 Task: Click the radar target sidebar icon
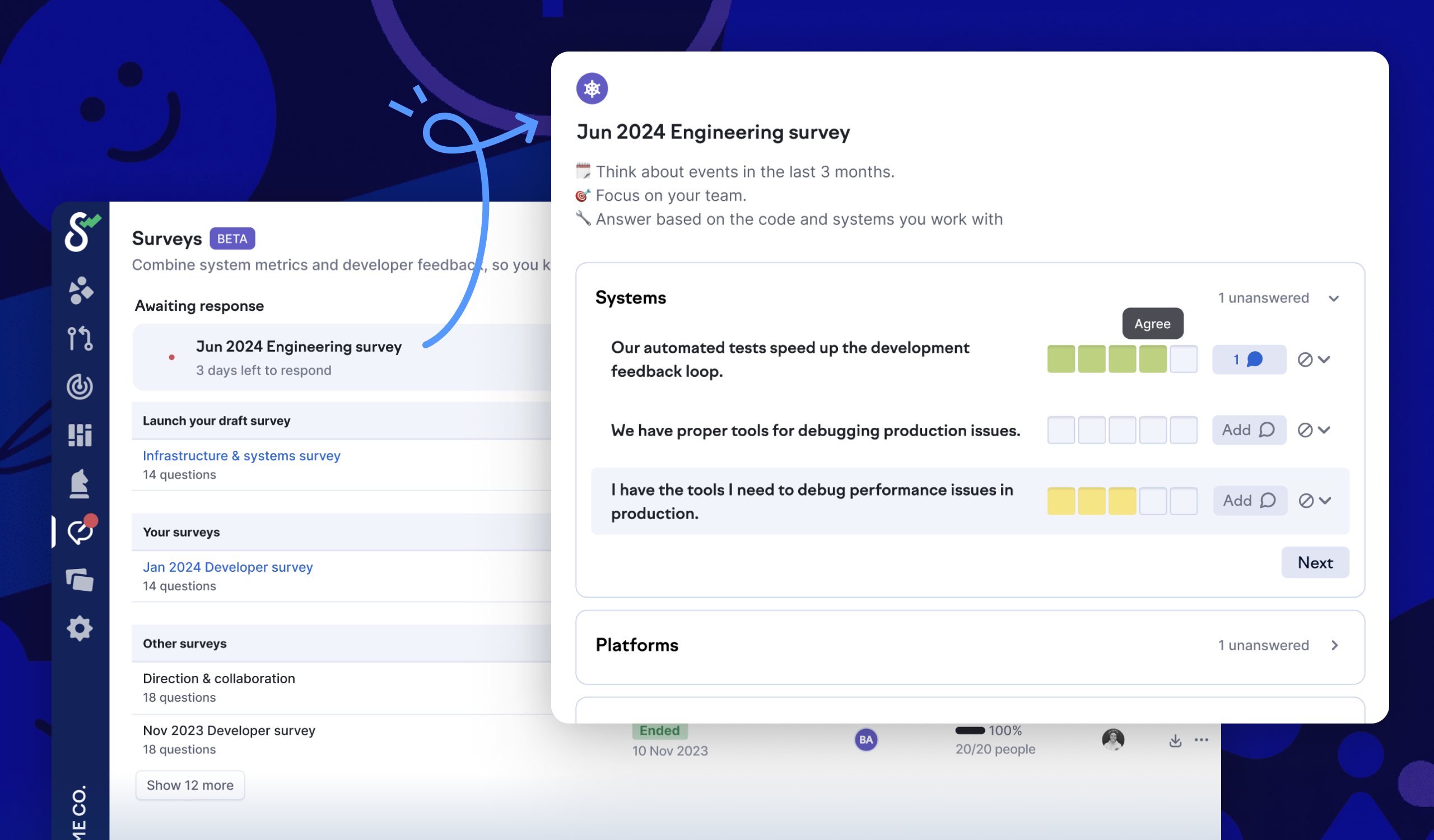click(80, 387)
